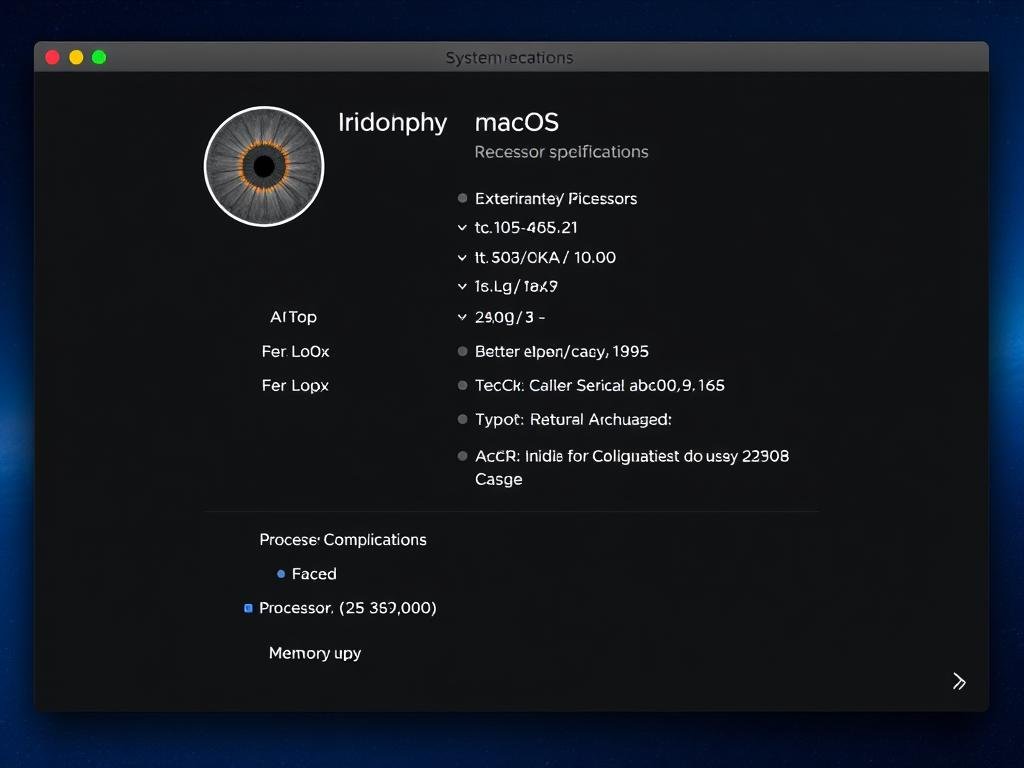This screenshot has width=1024, height=768.
Task: Select the Exterirantey Picessors bullet
Action: [462, 199]
